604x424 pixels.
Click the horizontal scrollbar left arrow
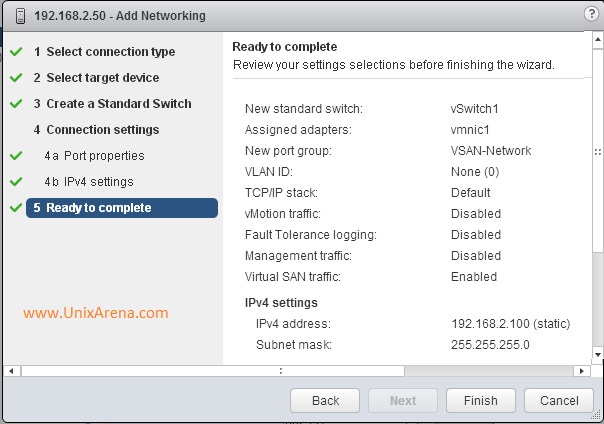[x=12, y=371]
